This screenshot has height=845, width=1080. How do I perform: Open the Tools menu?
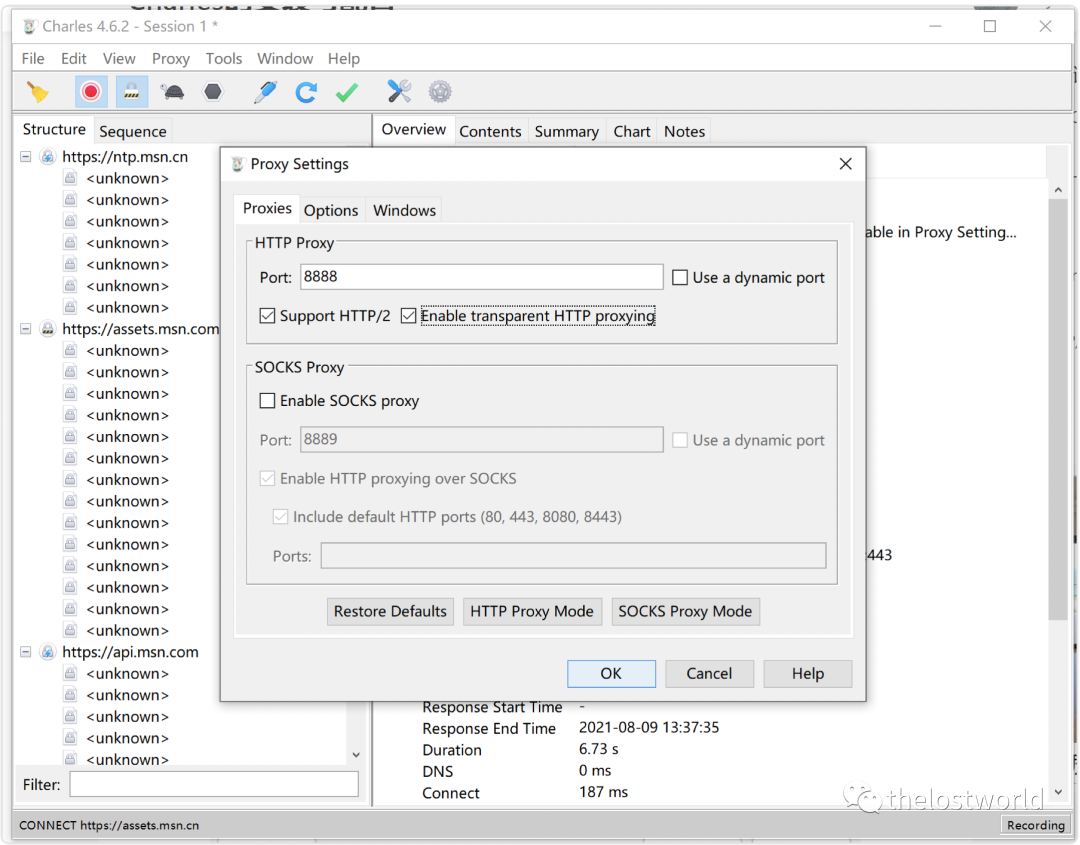224,59
